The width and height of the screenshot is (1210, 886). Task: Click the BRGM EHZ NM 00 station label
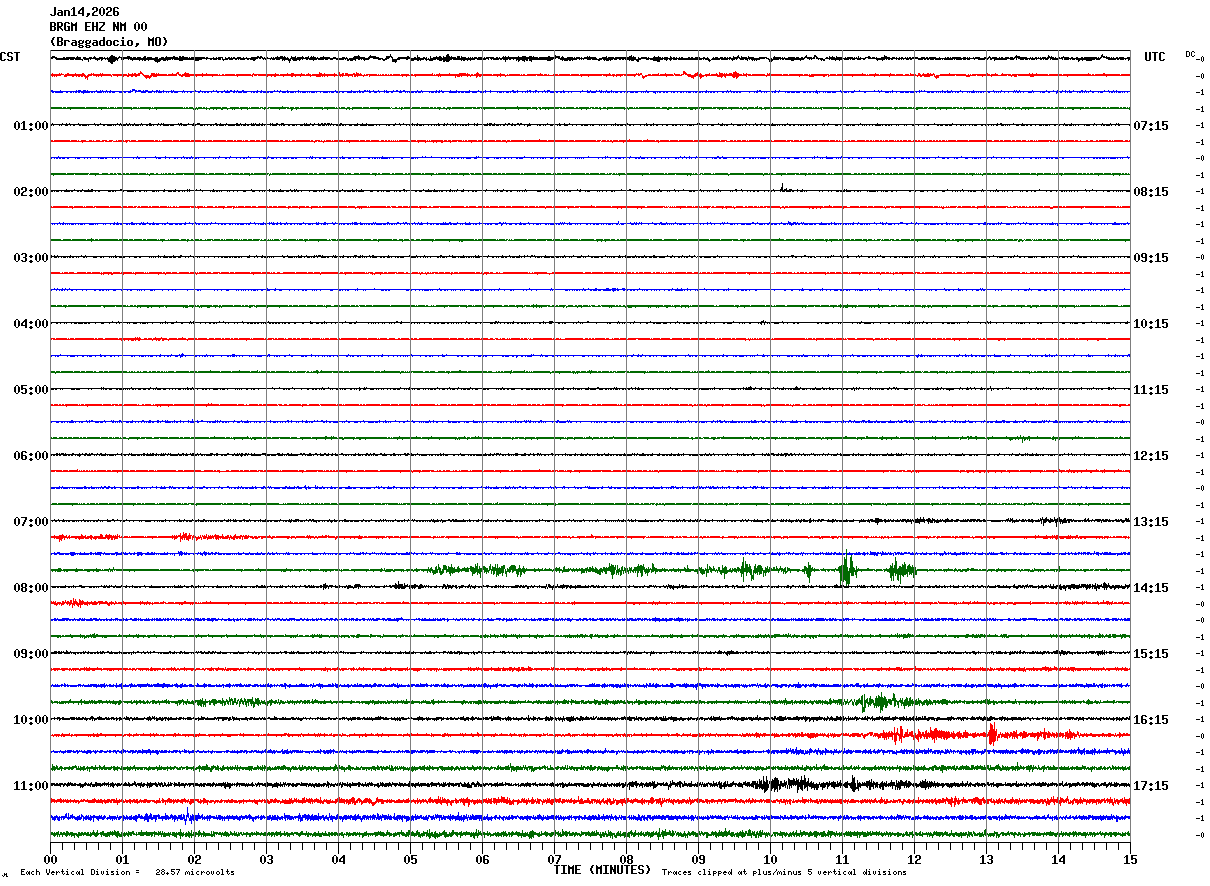(x=98, y=27)
